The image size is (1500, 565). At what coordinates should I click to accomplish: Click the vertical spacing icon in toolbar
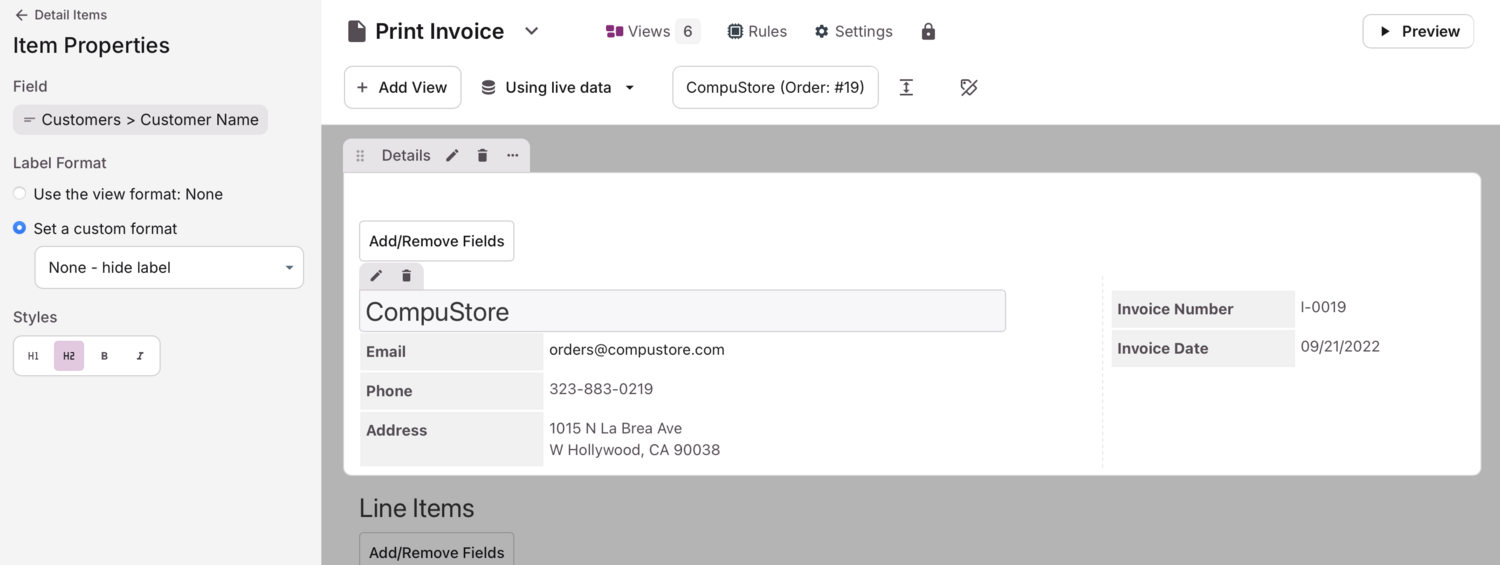pos(906,87)
